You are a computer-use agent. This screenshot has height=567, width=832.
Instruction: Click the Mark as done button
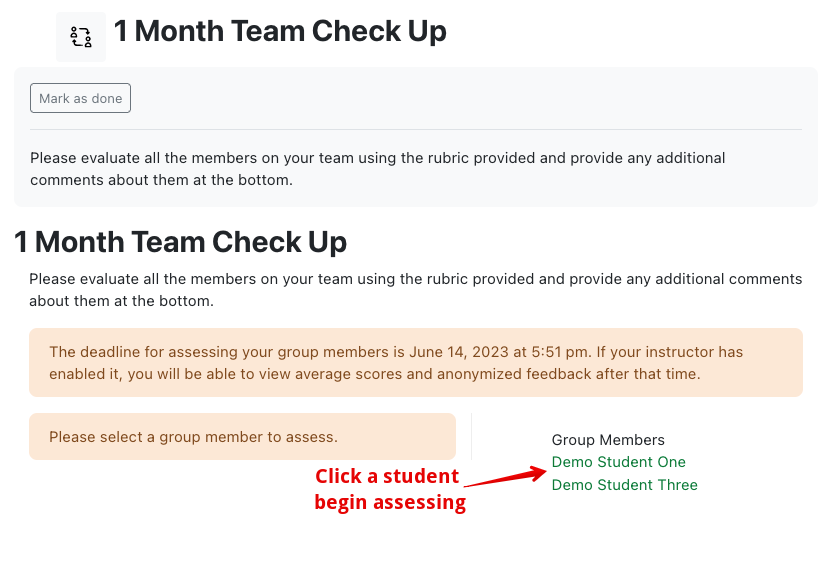80,98
